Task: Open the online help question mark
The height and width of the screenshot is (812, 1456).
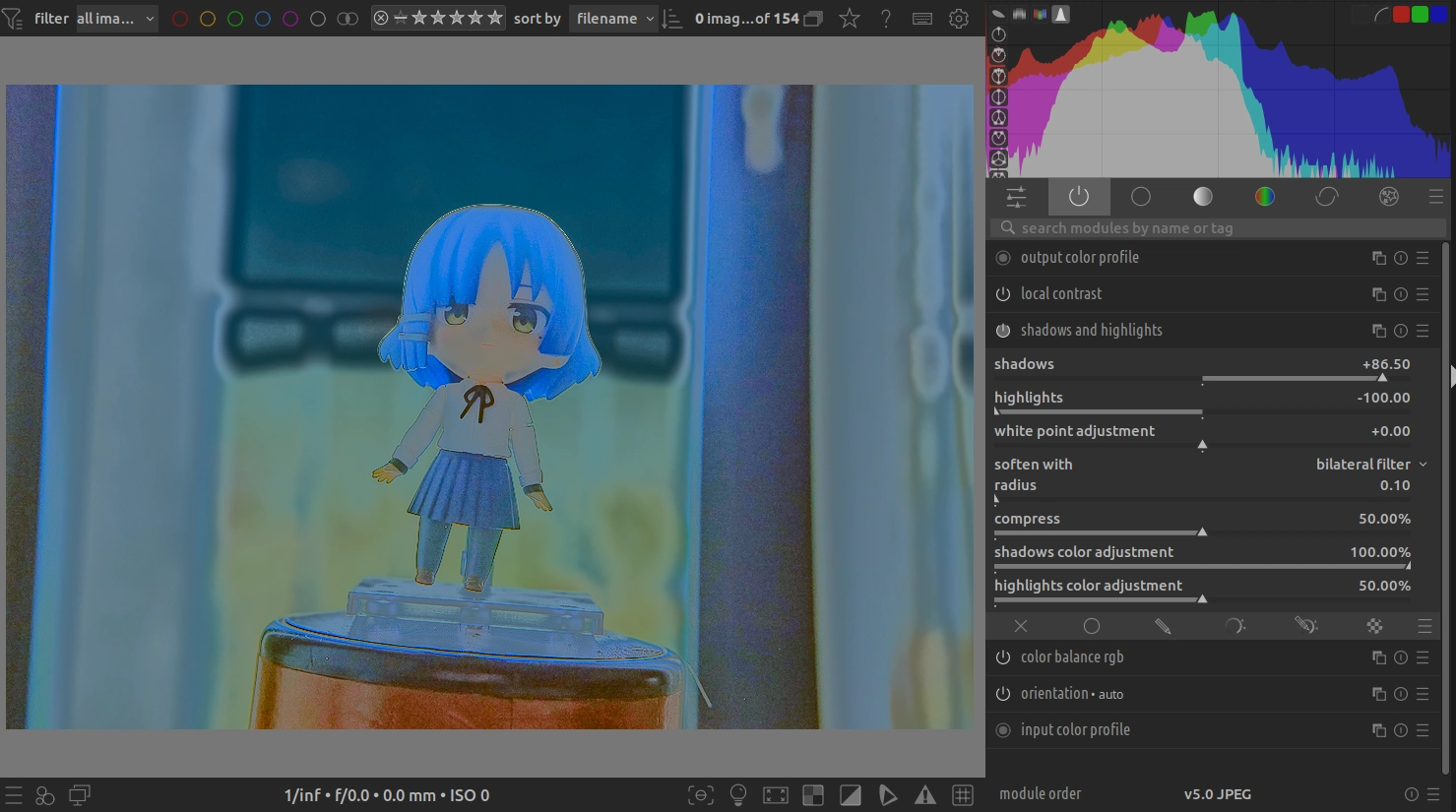Action: coord(886,19)
